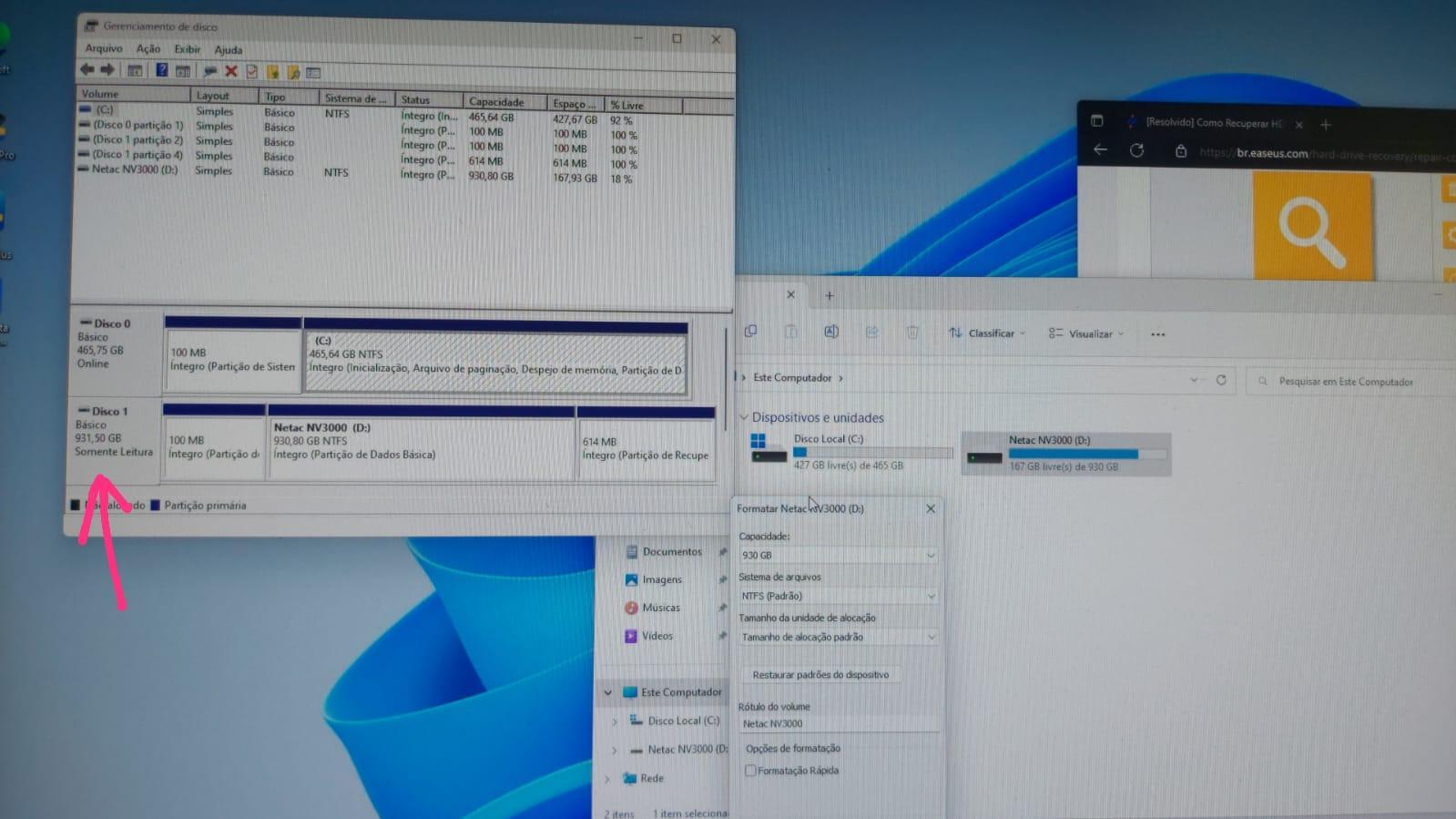
Task: Open the Capacidade dropdown
Action: pos(837,555)
